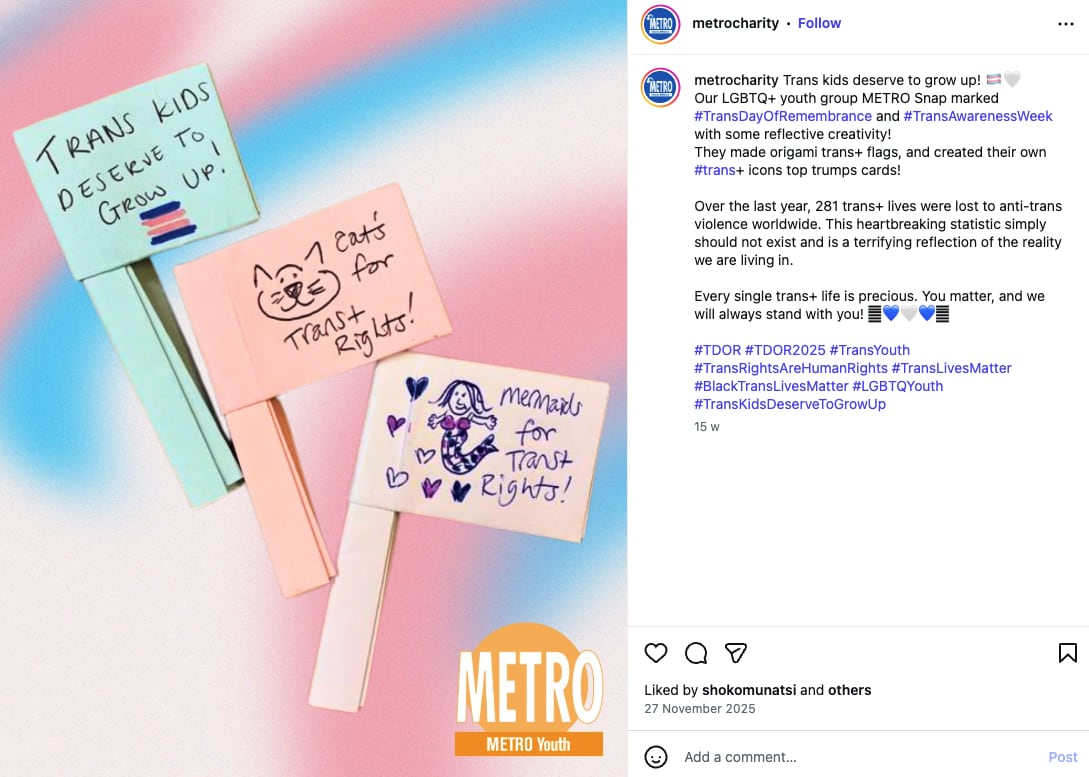Like the post with the heart icon
1089x777 pixels.
coord(656,653)
